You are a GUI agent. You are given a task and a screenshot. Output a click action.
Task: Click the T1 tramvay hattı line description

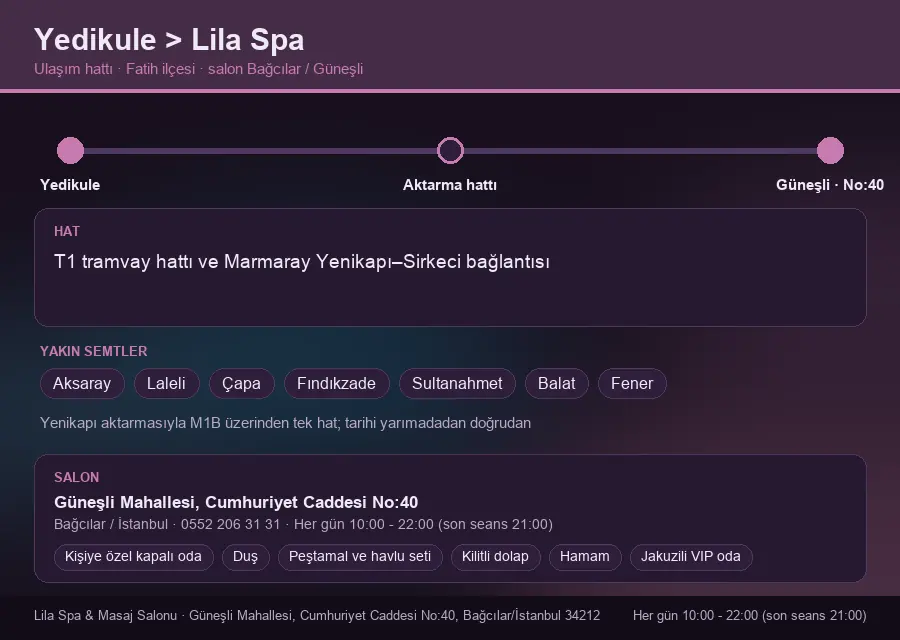point(302,262)
